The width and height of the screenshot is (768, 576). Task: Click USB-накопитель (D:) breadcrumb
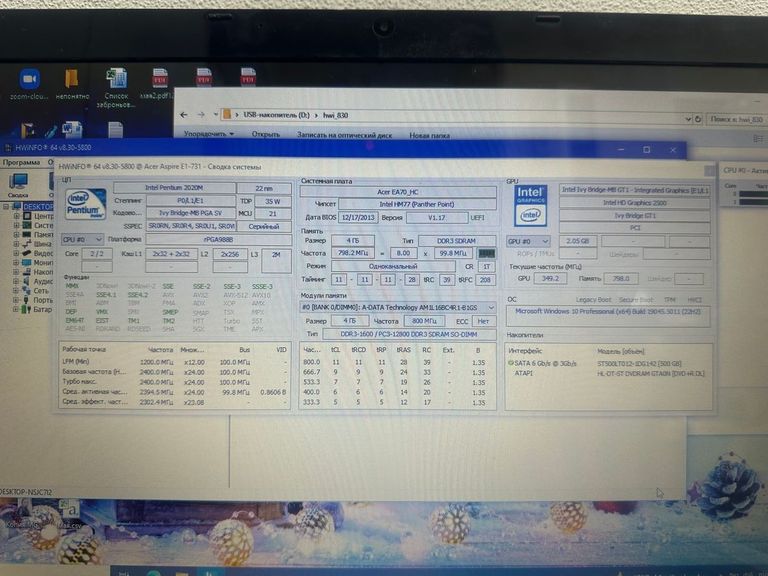[x=276, y=115]
